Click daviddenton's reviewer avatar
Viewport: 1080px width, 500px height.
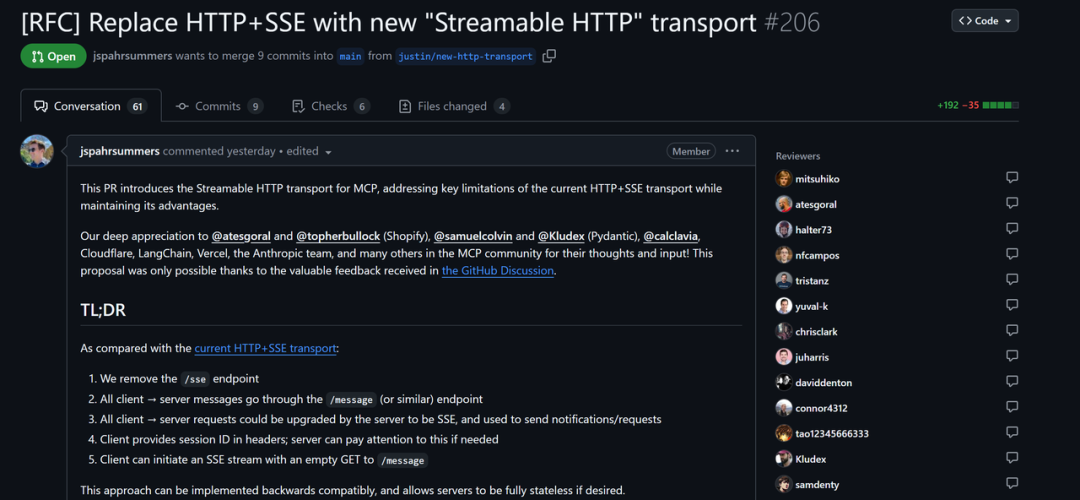click(784, 382)
